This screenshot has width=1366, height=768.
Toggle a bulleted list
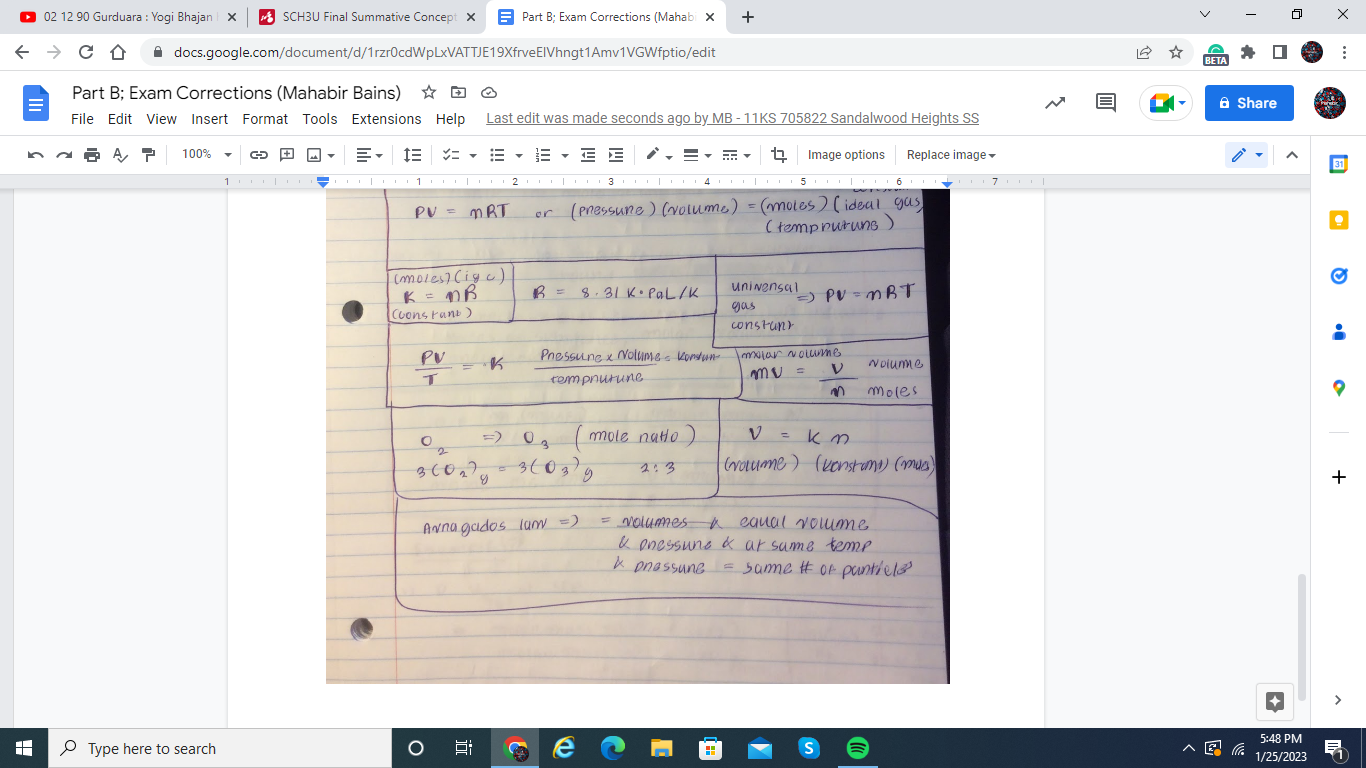tap(497, 155)
